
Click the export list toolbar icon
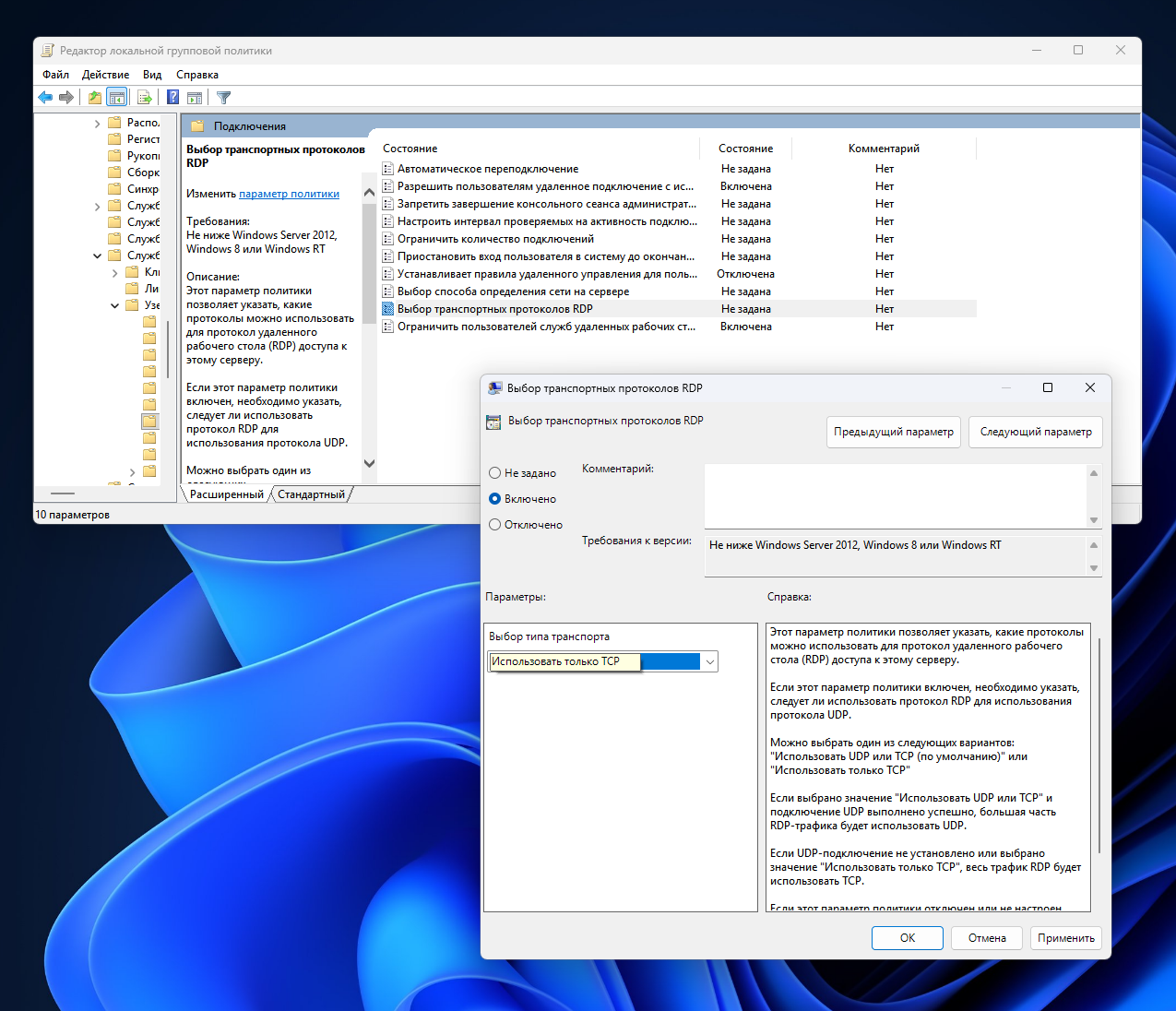144,97
